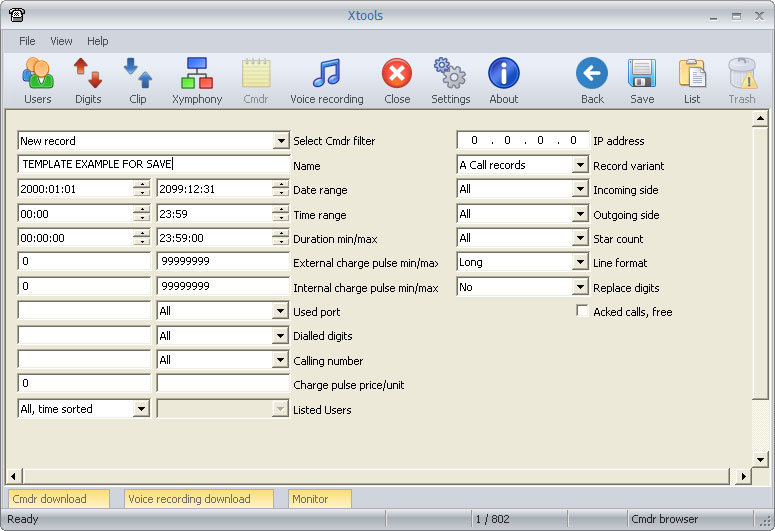
Task: Open the List clipboard icon
Action: (x=692, y=80)
